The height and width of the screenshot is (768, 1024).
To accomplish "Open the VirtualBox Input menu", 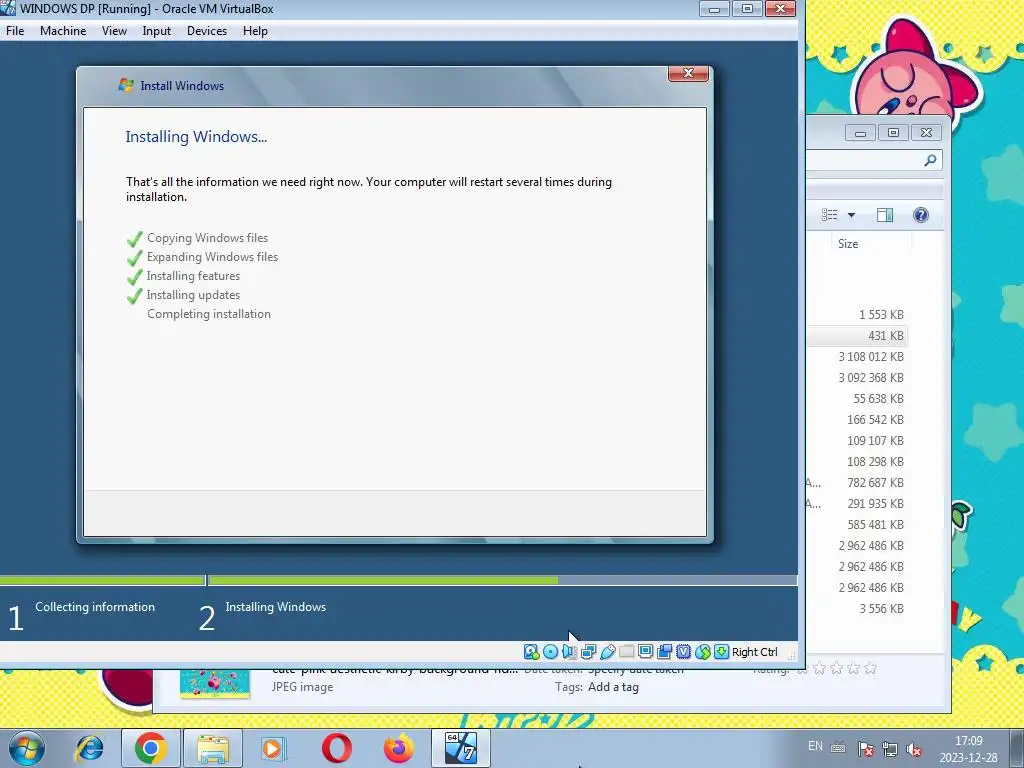I will tap(157, 31).
